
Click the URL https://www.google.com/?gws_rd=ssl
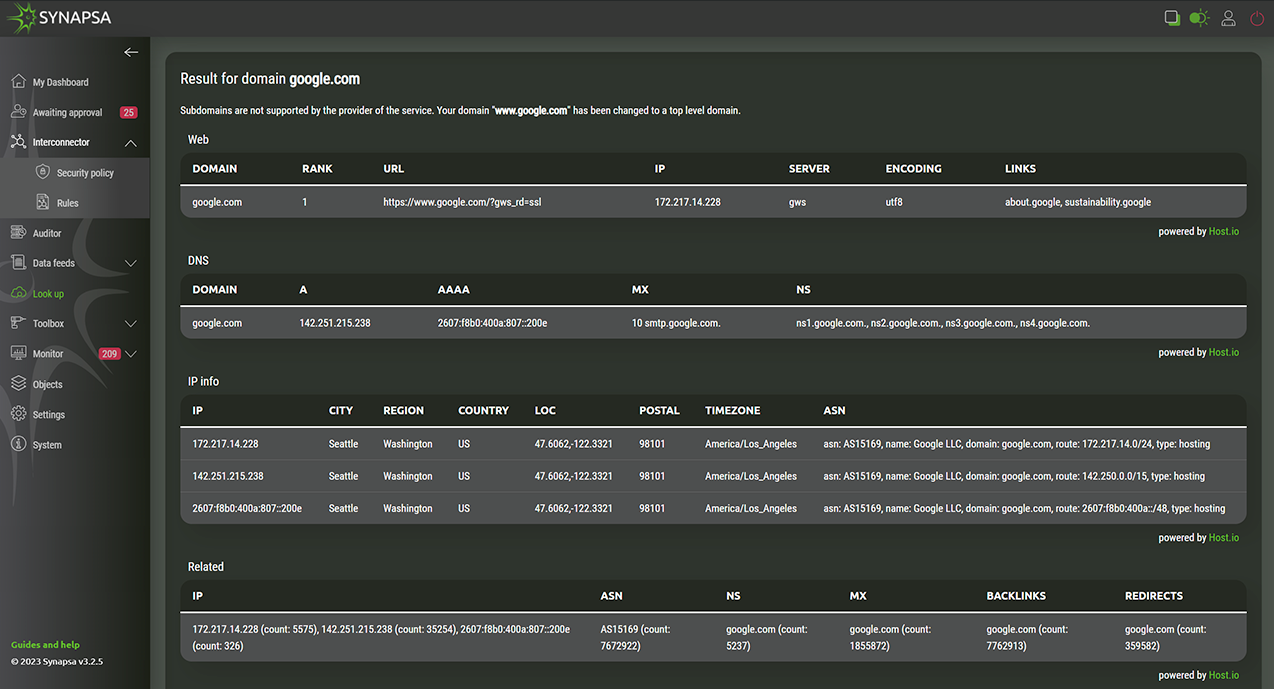pyautogui.click(x=462, y=202)
